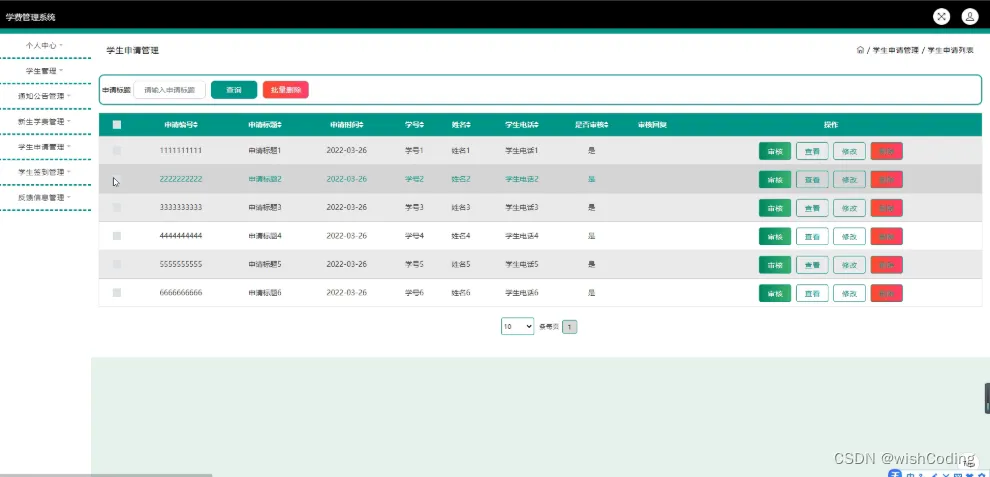Image resolution: width=990 pixels, height=477 pixels.
Task: Click 删除 button for row 1111111111
Action: [886, 151]
